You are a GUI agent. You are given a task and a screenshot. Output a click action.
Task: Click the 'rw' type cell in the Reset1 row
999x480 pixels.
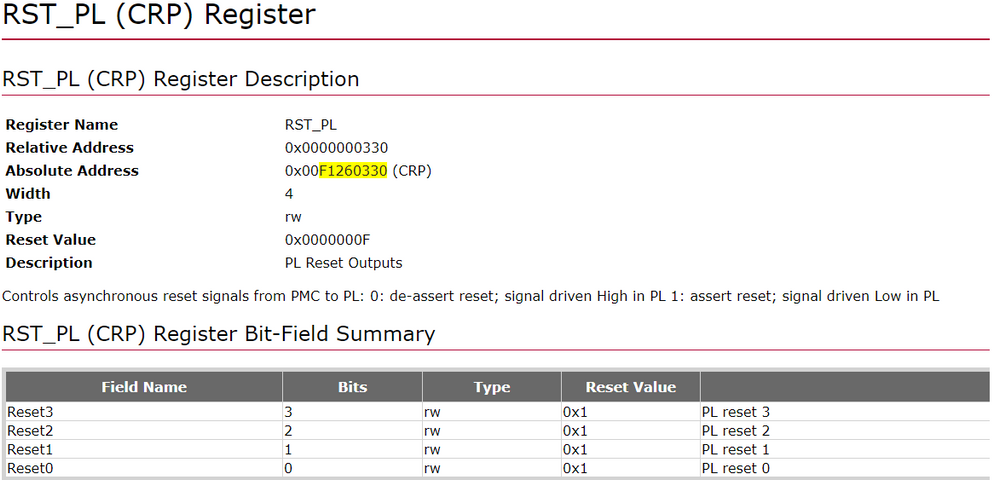coord(492,449)
